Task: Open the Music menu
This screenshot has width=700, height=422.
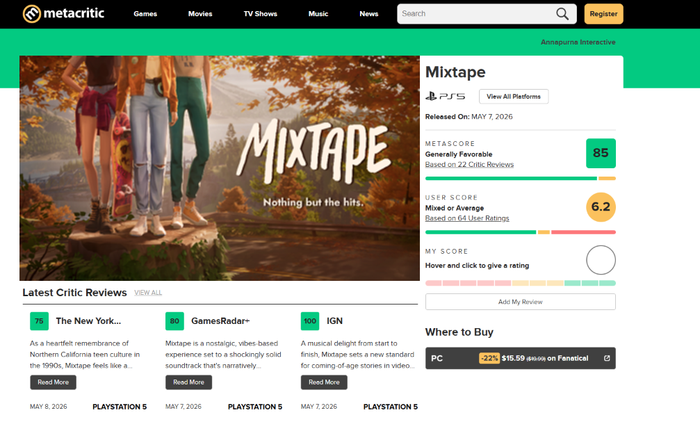Action: (318, 14)
